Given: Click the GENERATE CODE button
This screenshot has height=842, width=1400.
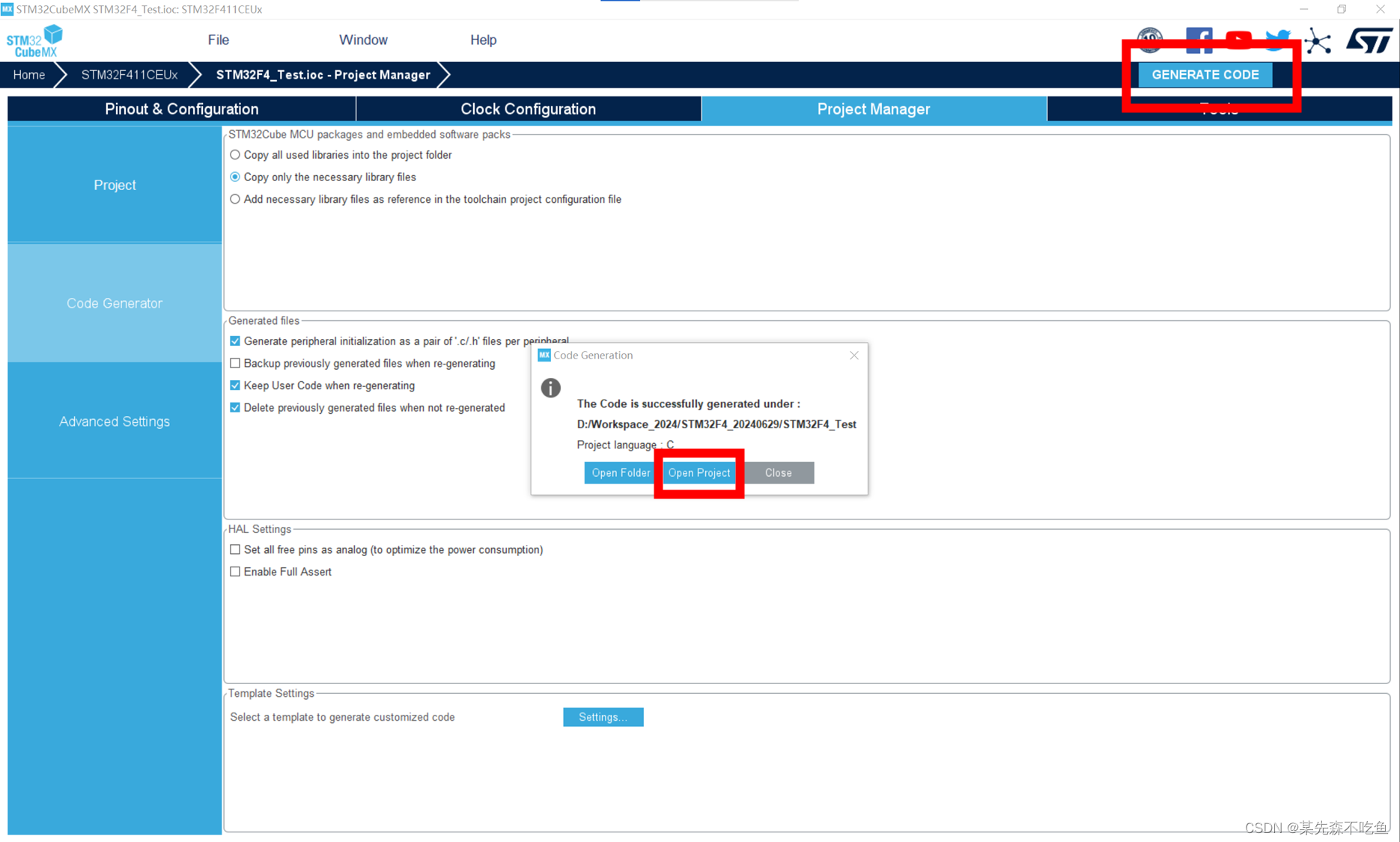Looking at the screenshot, I should 1205,75.
